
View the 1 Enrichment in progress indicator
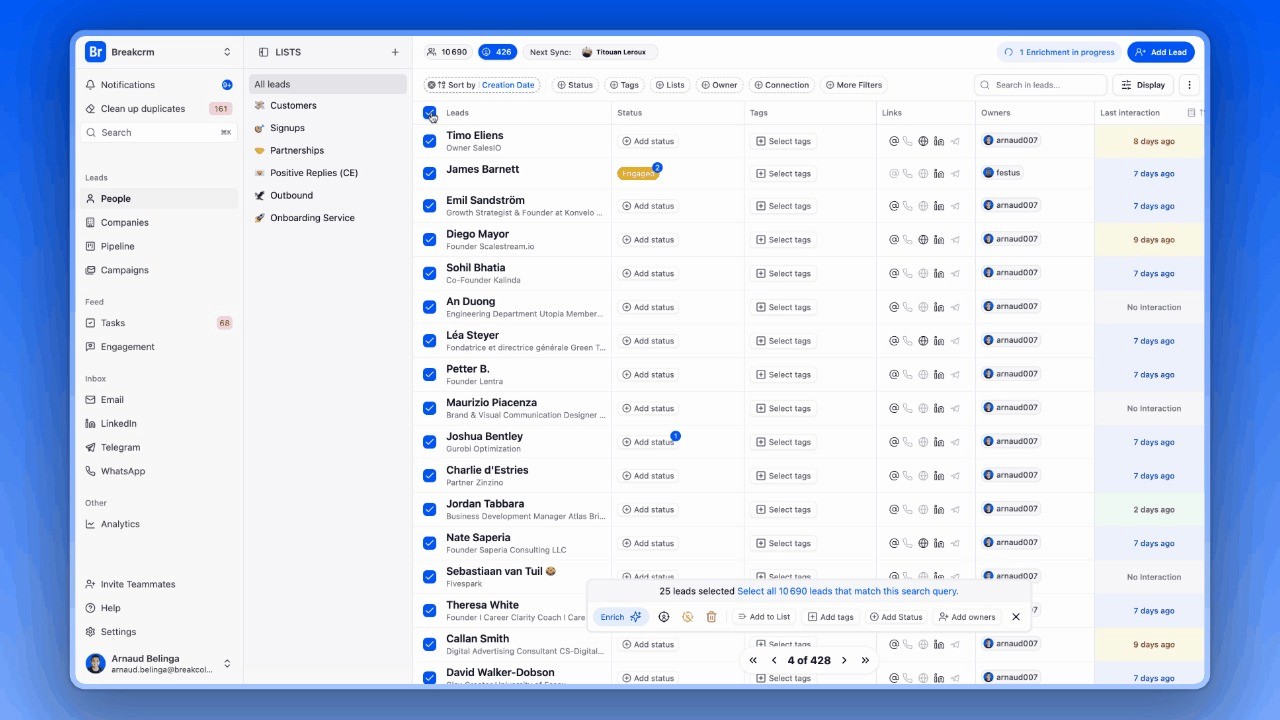(x=1059, y=52)
